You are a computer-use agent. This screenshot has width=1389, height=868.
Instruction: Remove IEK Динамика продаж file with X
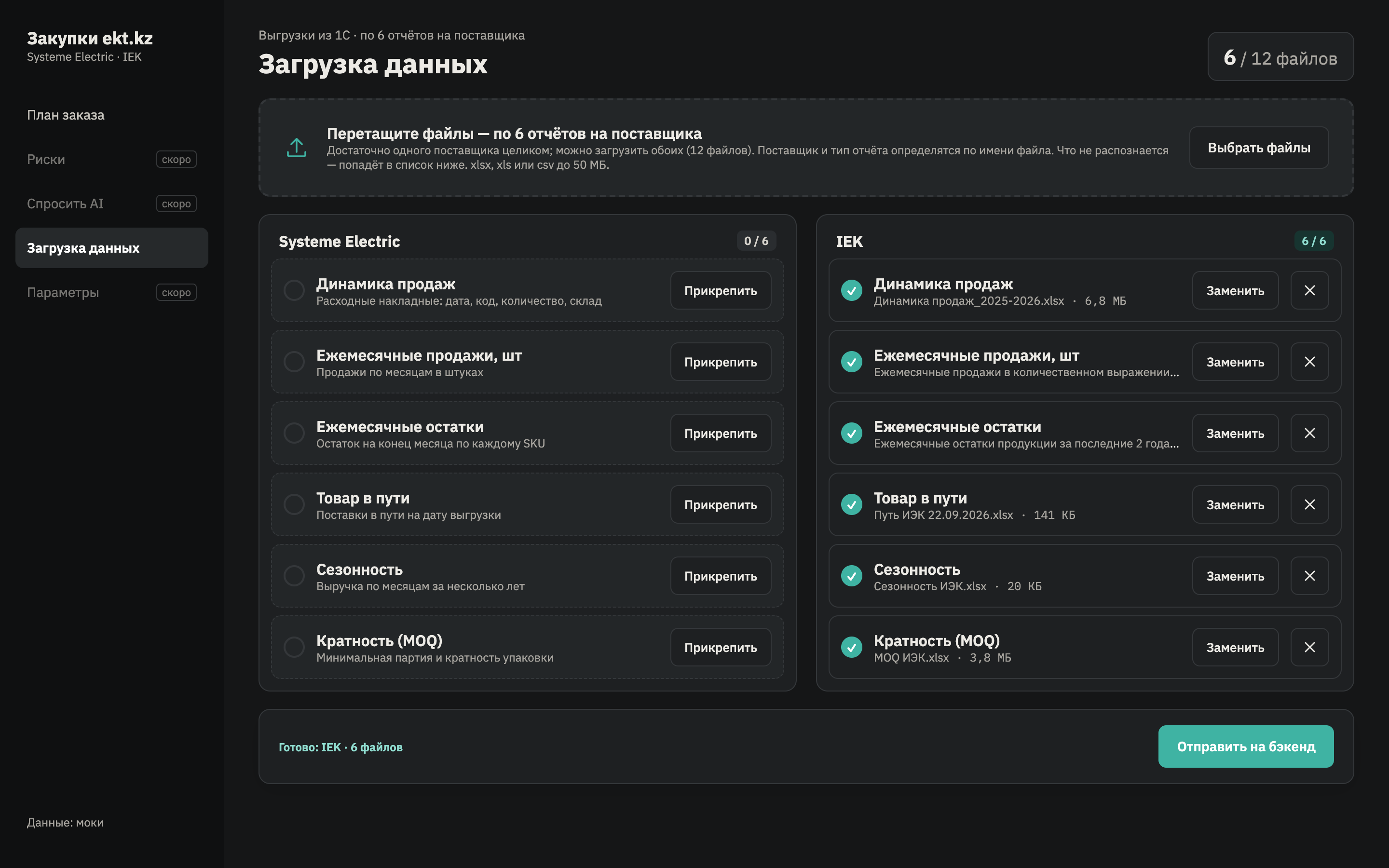coord(1309,290)
